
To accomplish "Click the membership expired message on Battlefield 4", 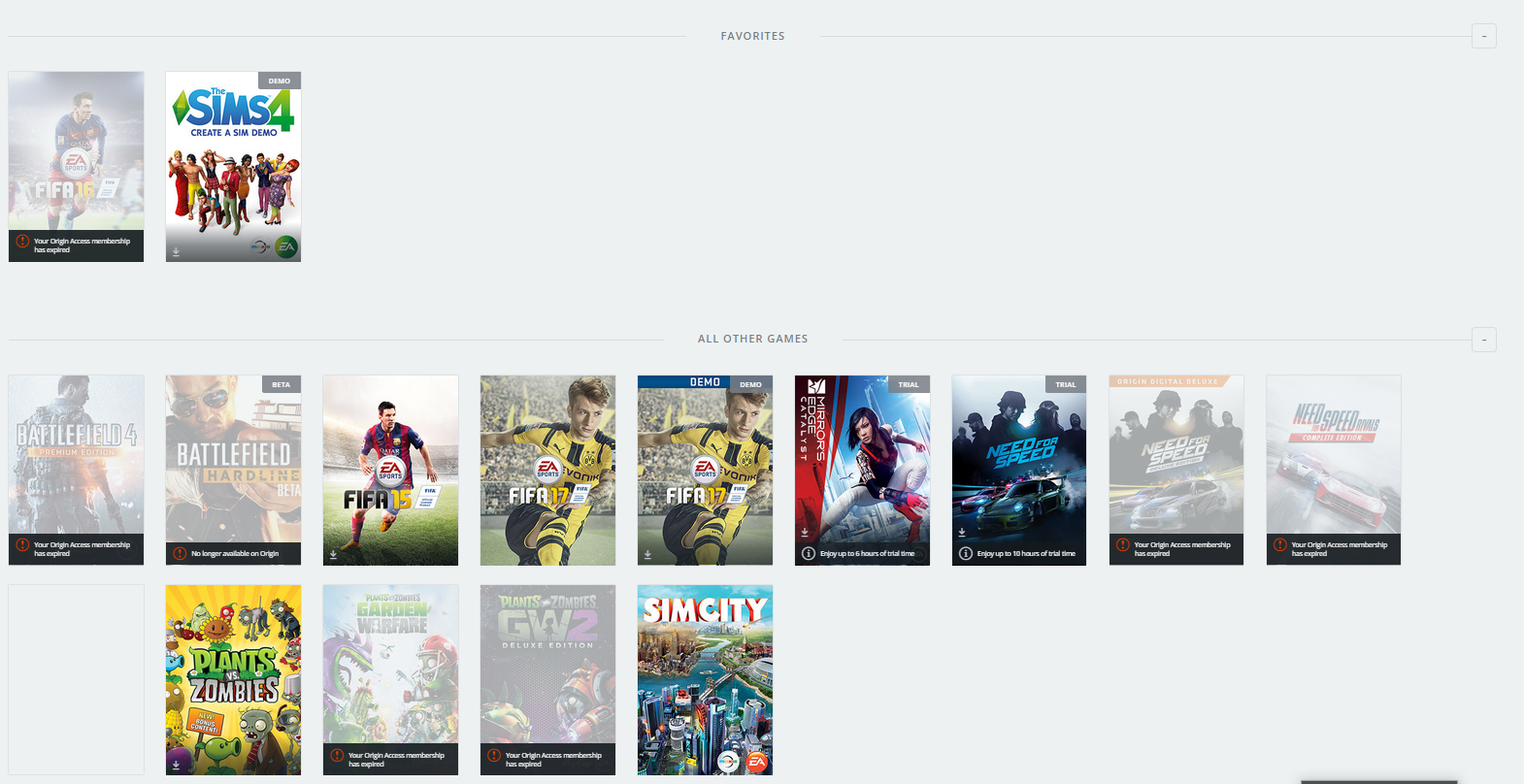I will pyautogui.click(x=82, y=549).
